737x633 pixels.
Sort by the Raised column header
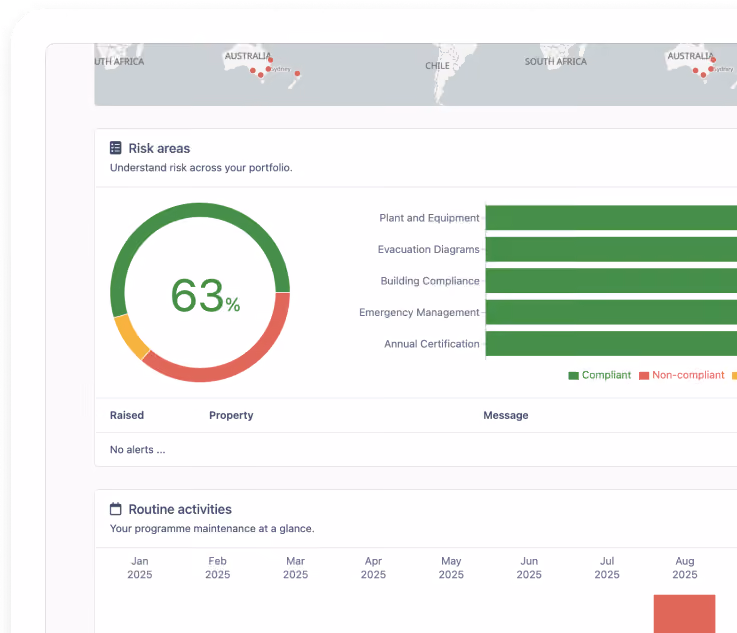tap(127, 415)
